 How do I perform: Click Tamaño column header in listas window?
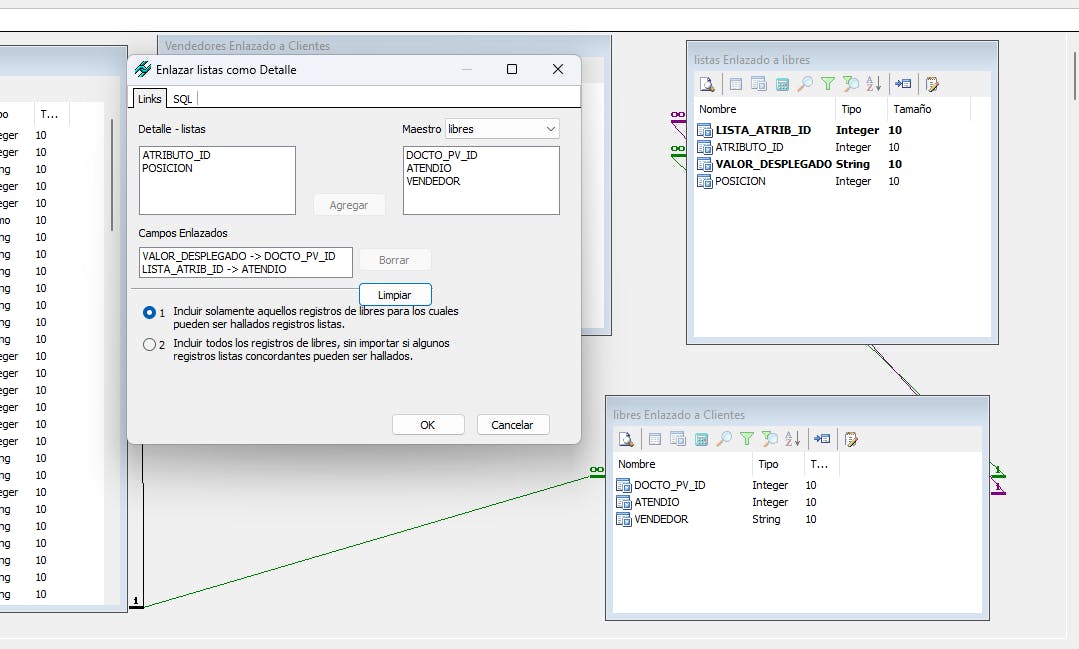(x=928, y=109)
